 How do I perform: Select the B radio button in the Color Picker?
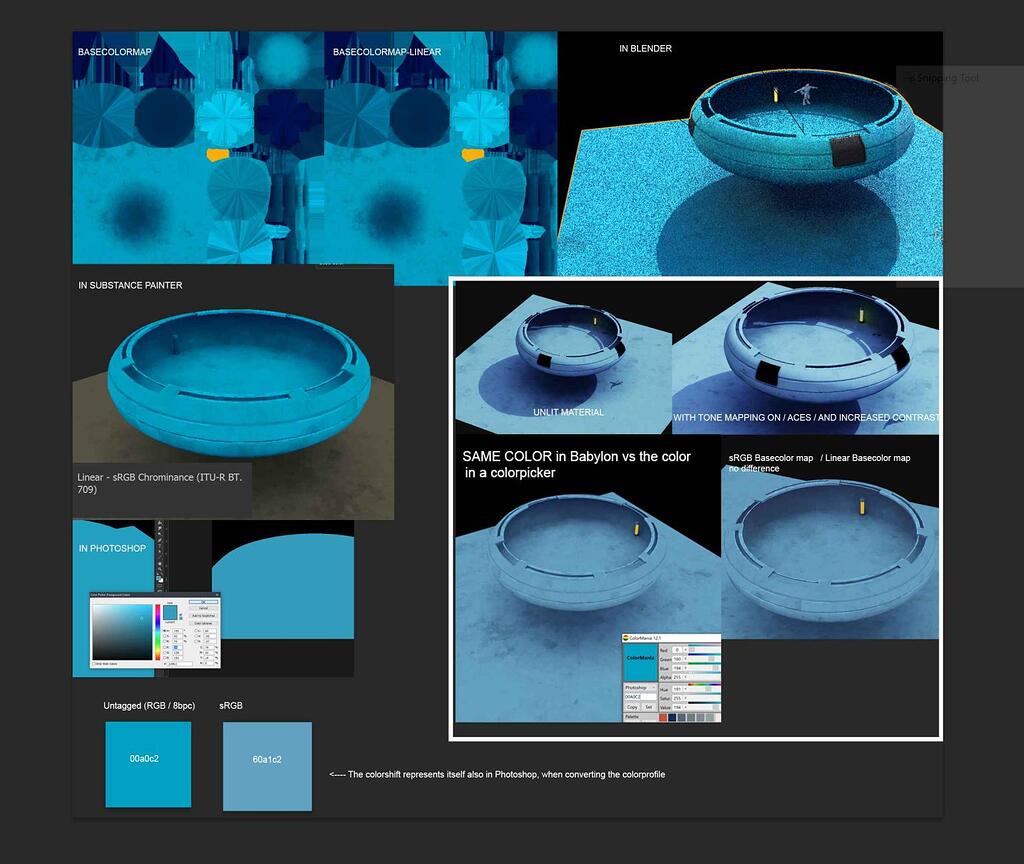pyautogui.click(x=165, y=641)
